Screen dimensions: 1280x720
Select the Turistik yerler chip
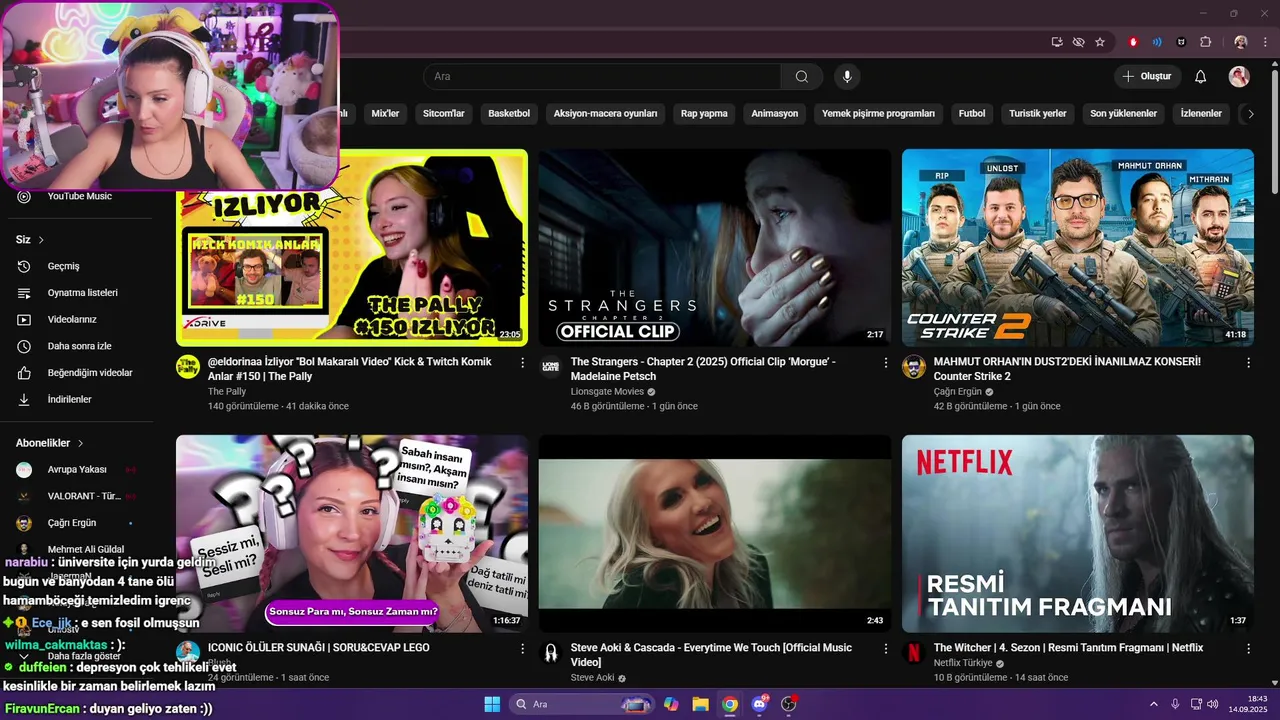click(1038, 114)
